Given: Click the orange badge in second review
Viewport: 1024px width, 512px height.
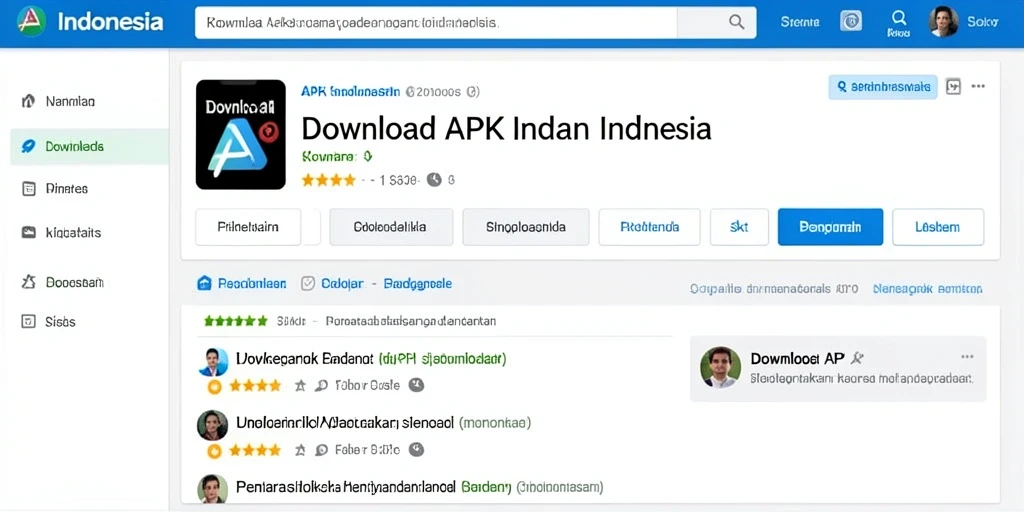Looking at the screenshot, I should (214, 451).
